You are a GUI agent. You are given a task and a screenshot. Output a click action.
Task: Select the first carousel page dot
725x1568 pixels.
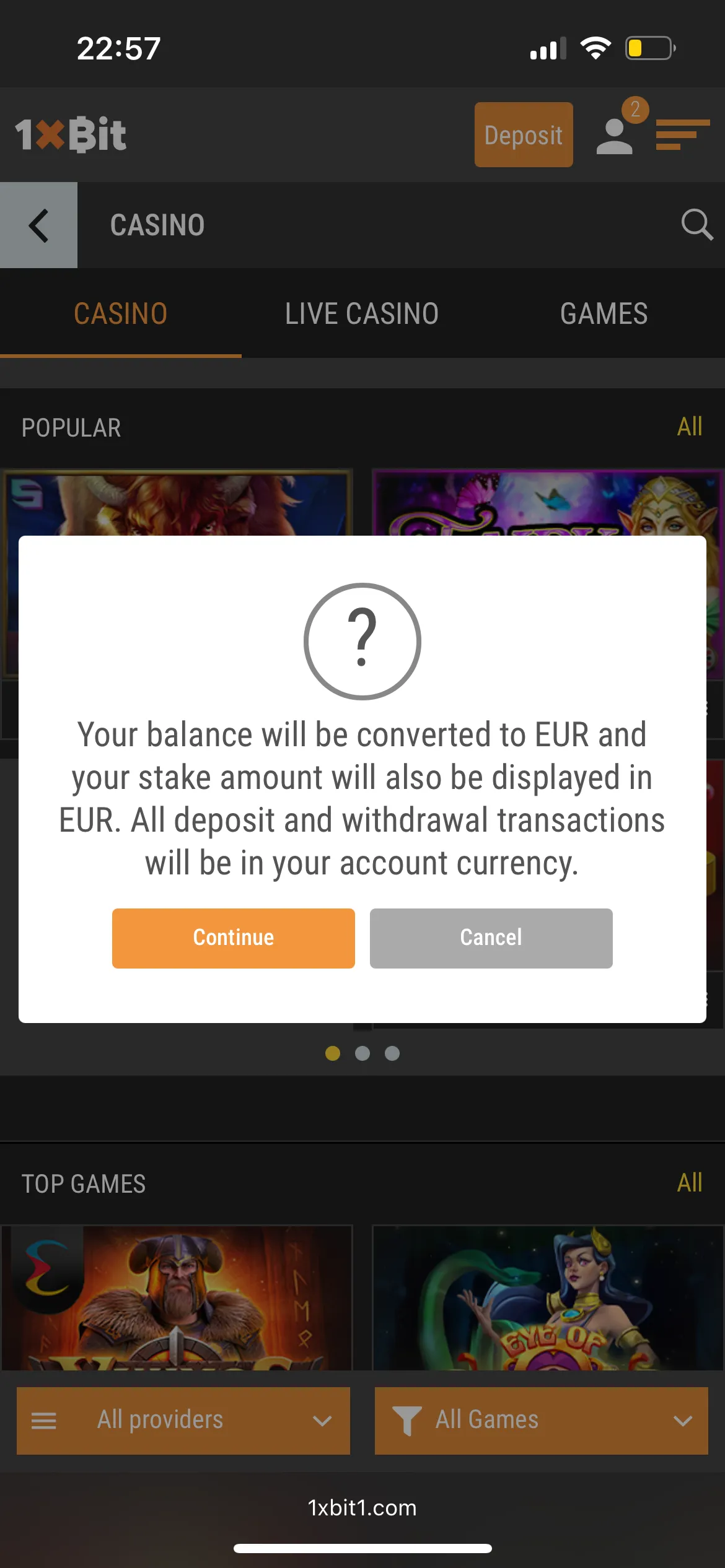pos(333,1053)
